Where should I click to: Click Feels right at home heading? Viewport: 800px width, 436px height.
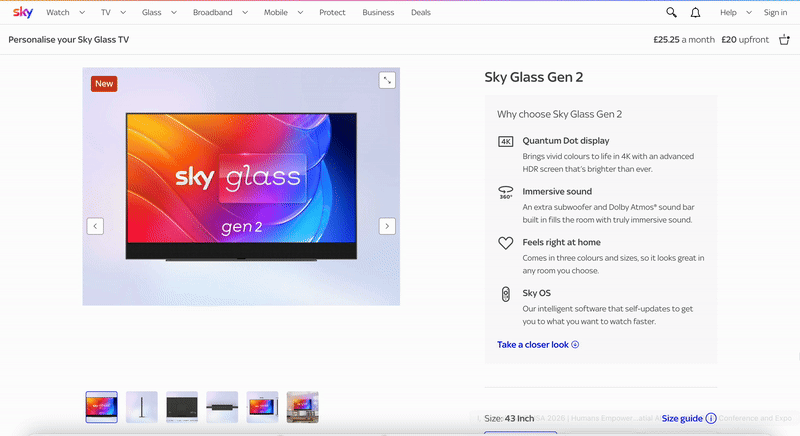pos(561,242)
